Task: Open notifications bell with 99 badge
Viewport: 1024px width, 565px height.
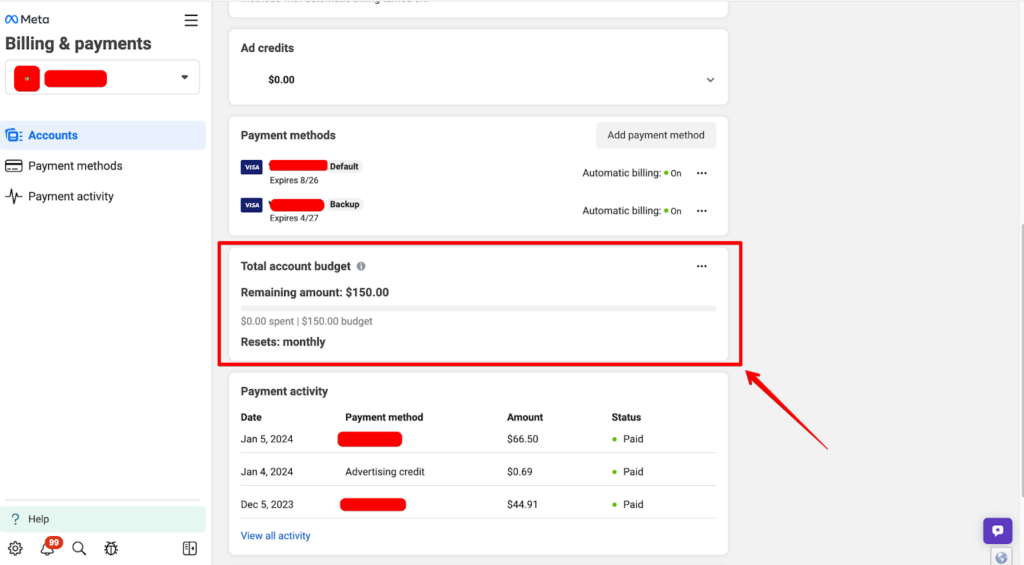Action: tap(47, 548)
